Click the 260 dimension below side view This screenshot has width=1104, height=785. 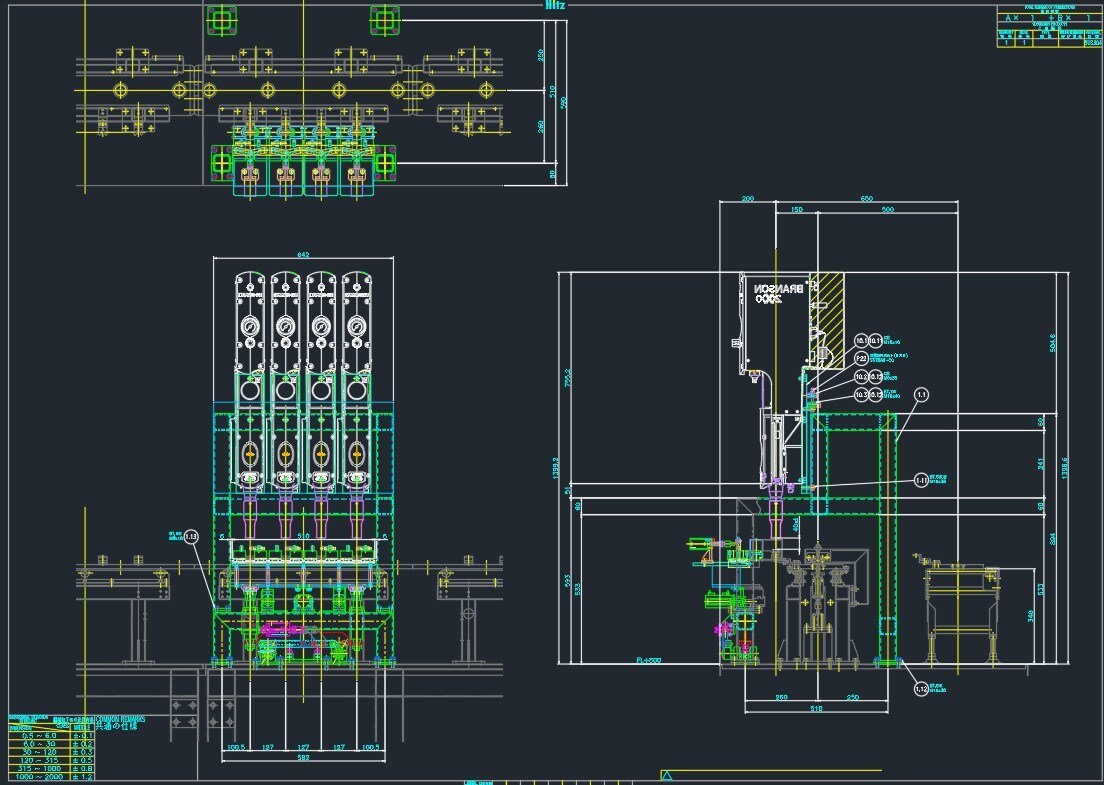click(781, 697)
